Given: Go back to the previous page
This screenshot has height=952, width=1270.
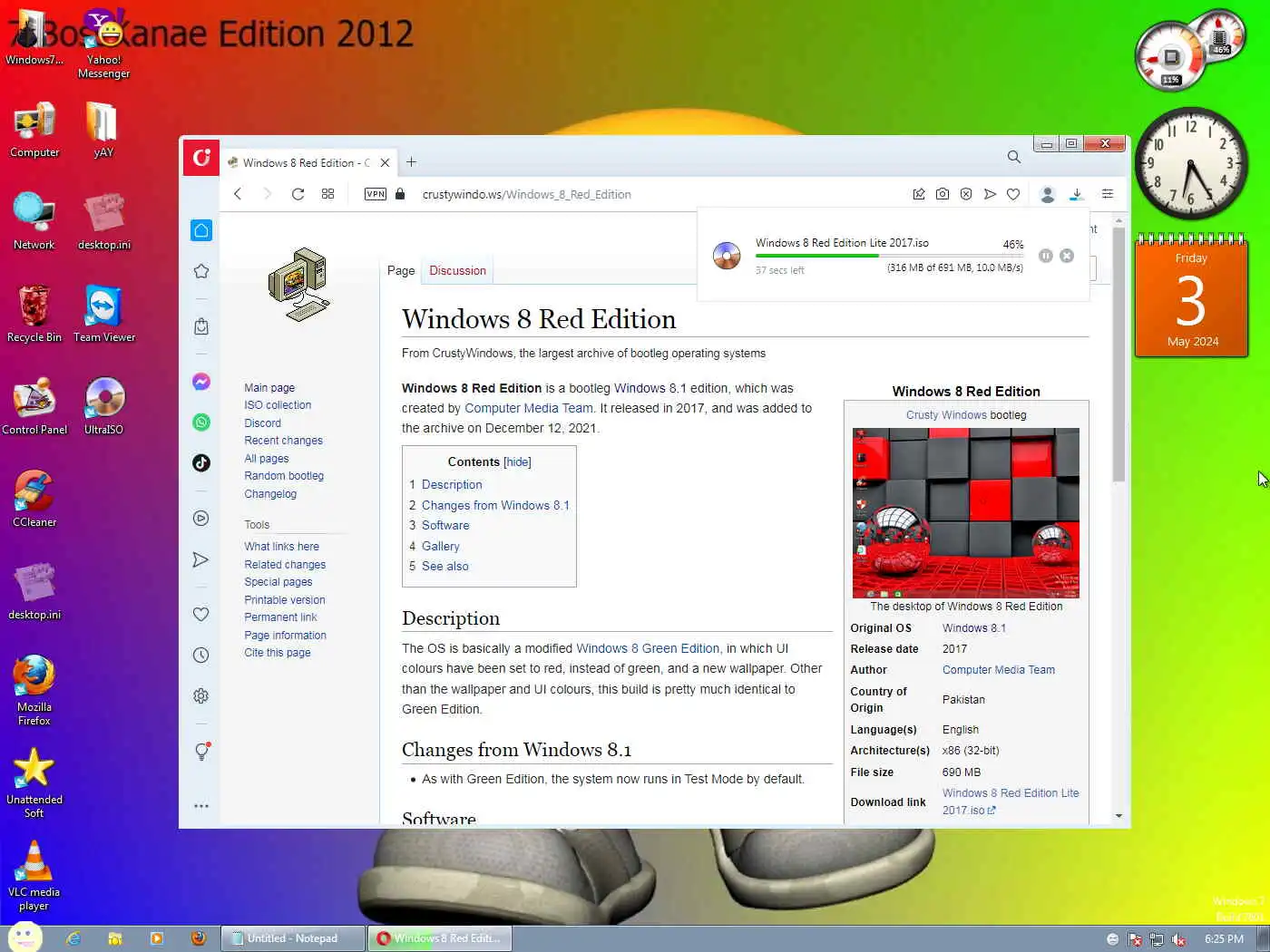Looking at the screenshot, I should click(x=238, y=194).
